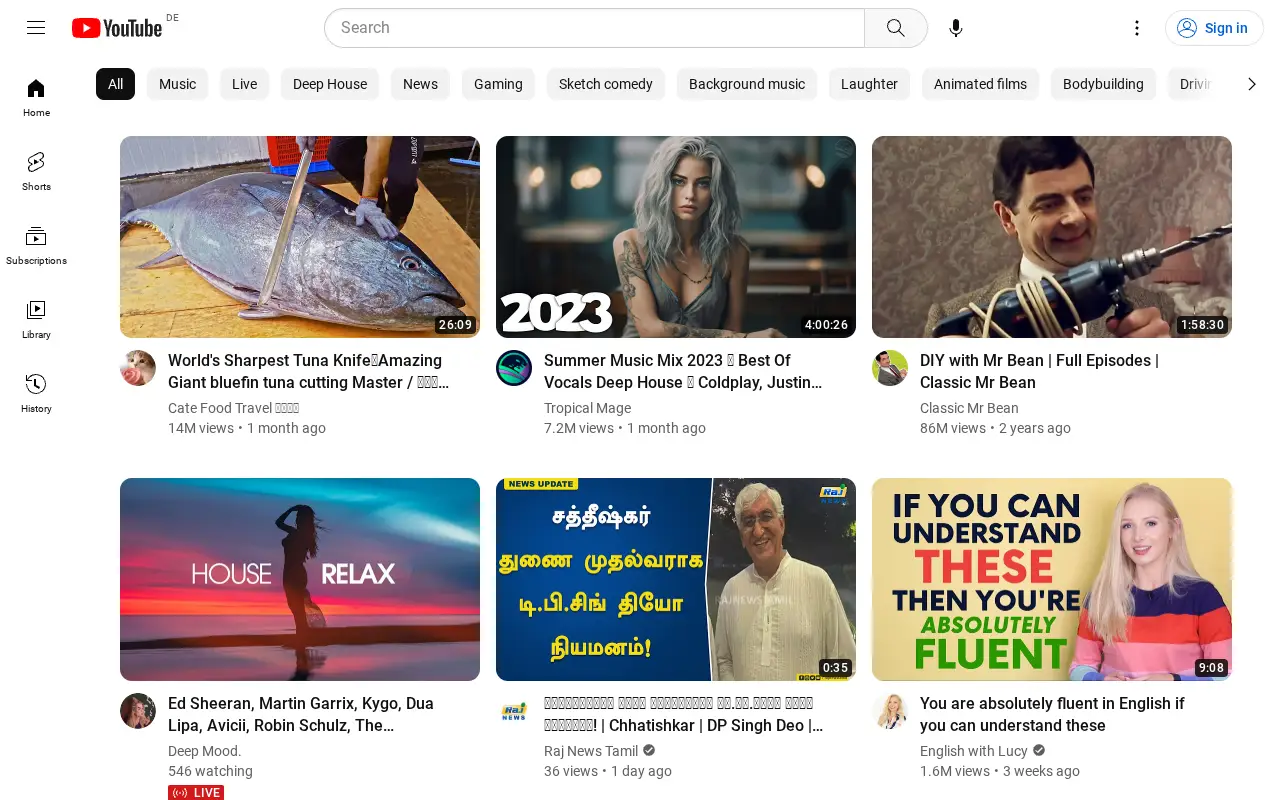The image size is (1280, 800).
Task: Select the News chip
Action: [x=420, y=84]
